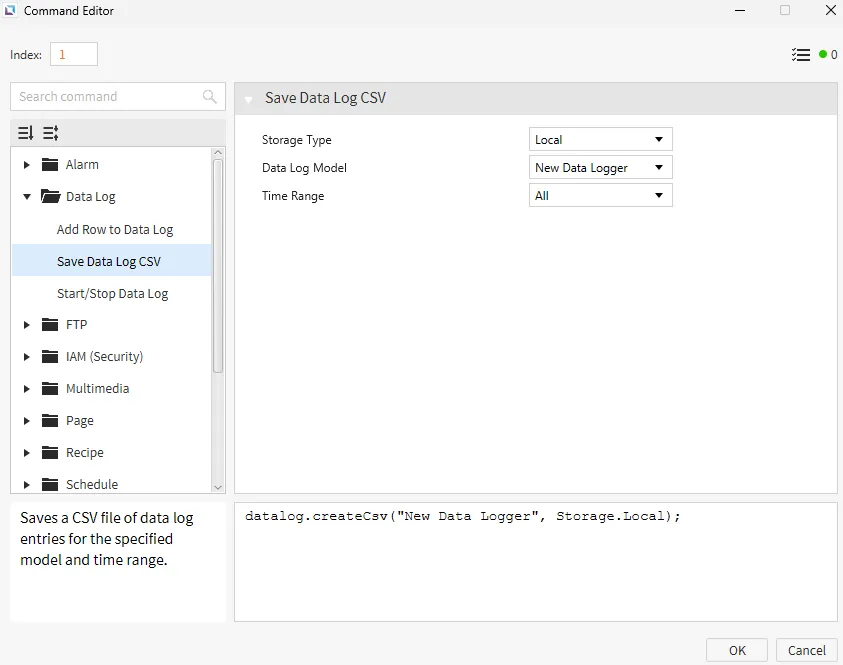843x665 pixels.
Task: Click the sort ascending icon above command tree
Action: pos(51,133)
